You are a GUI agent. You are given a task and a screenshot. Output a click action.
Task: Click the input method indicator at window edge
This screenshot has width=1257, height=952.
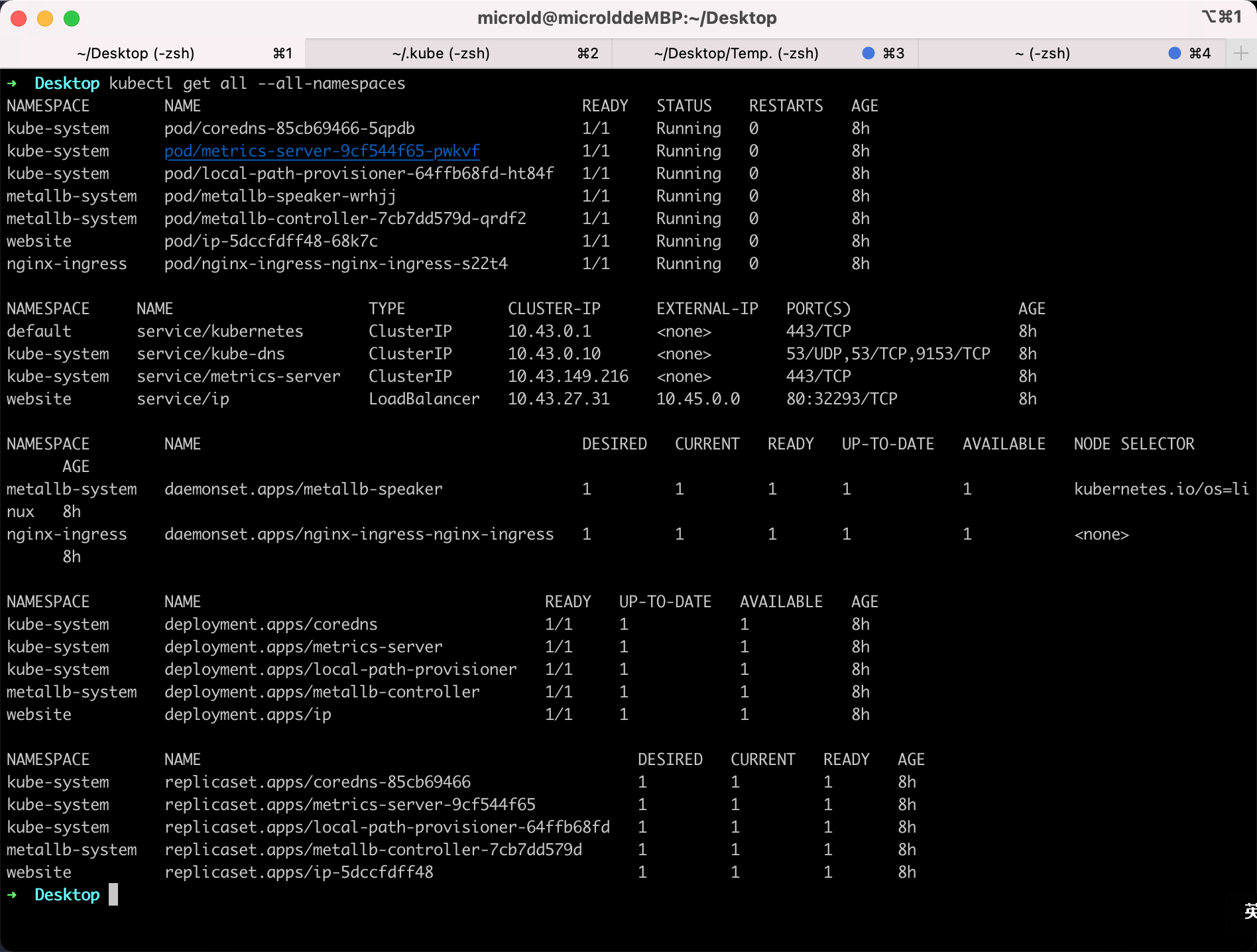(x=1250, y=911)
